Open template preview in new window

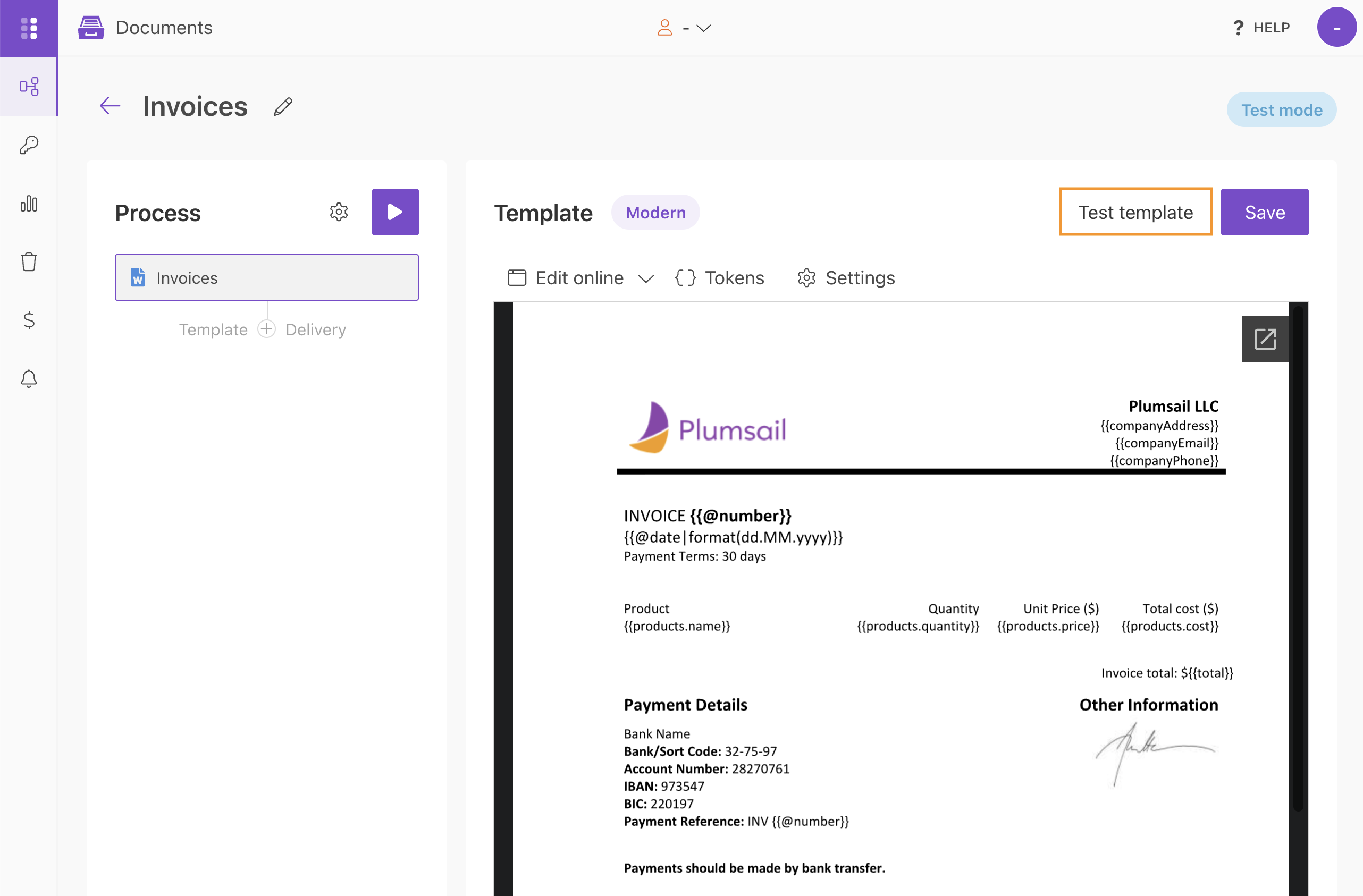1265,339
